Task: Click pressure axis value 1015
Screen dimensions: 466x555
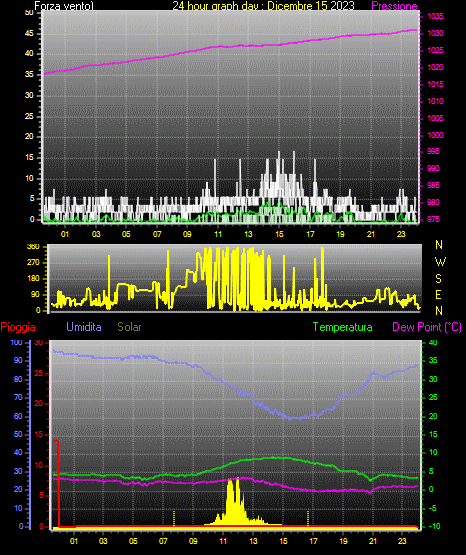Action: coord(435,84)
